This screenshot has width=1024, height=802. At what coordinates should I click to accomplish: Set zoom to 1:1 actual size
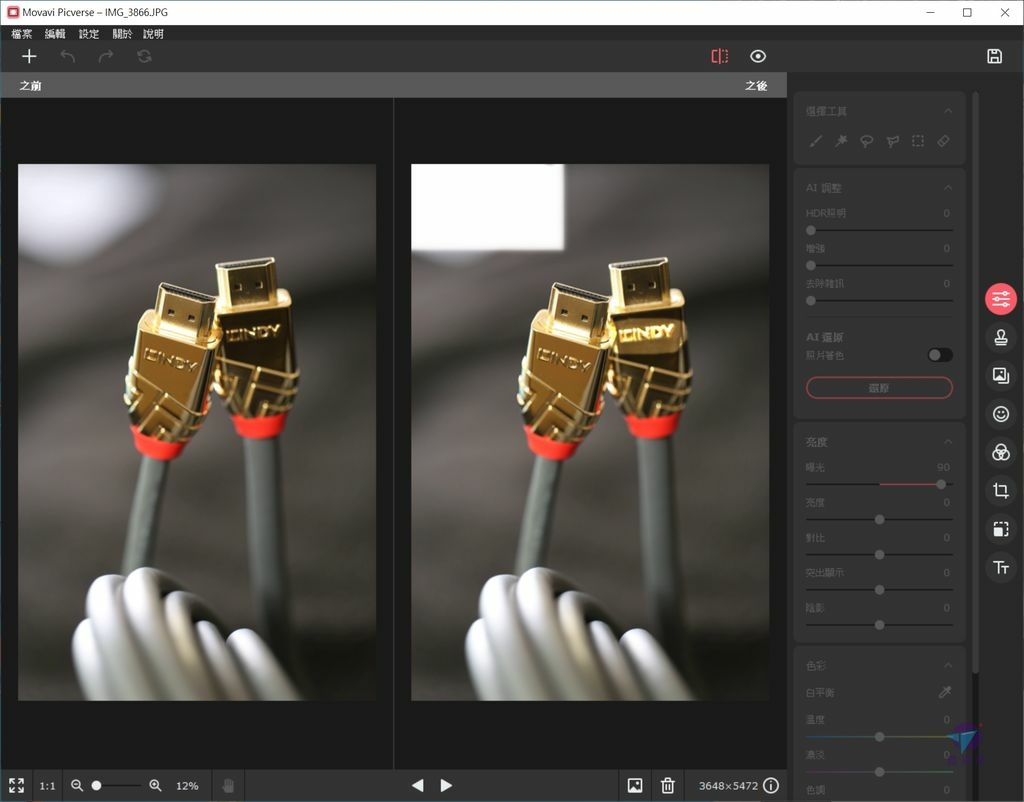coord(47,786)
